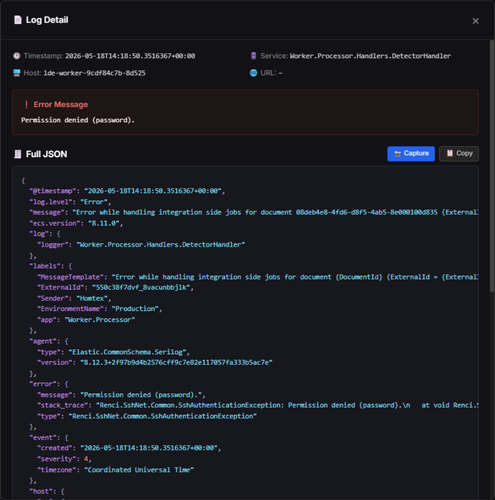Select the timestamp value in header

tap(130, 56)
